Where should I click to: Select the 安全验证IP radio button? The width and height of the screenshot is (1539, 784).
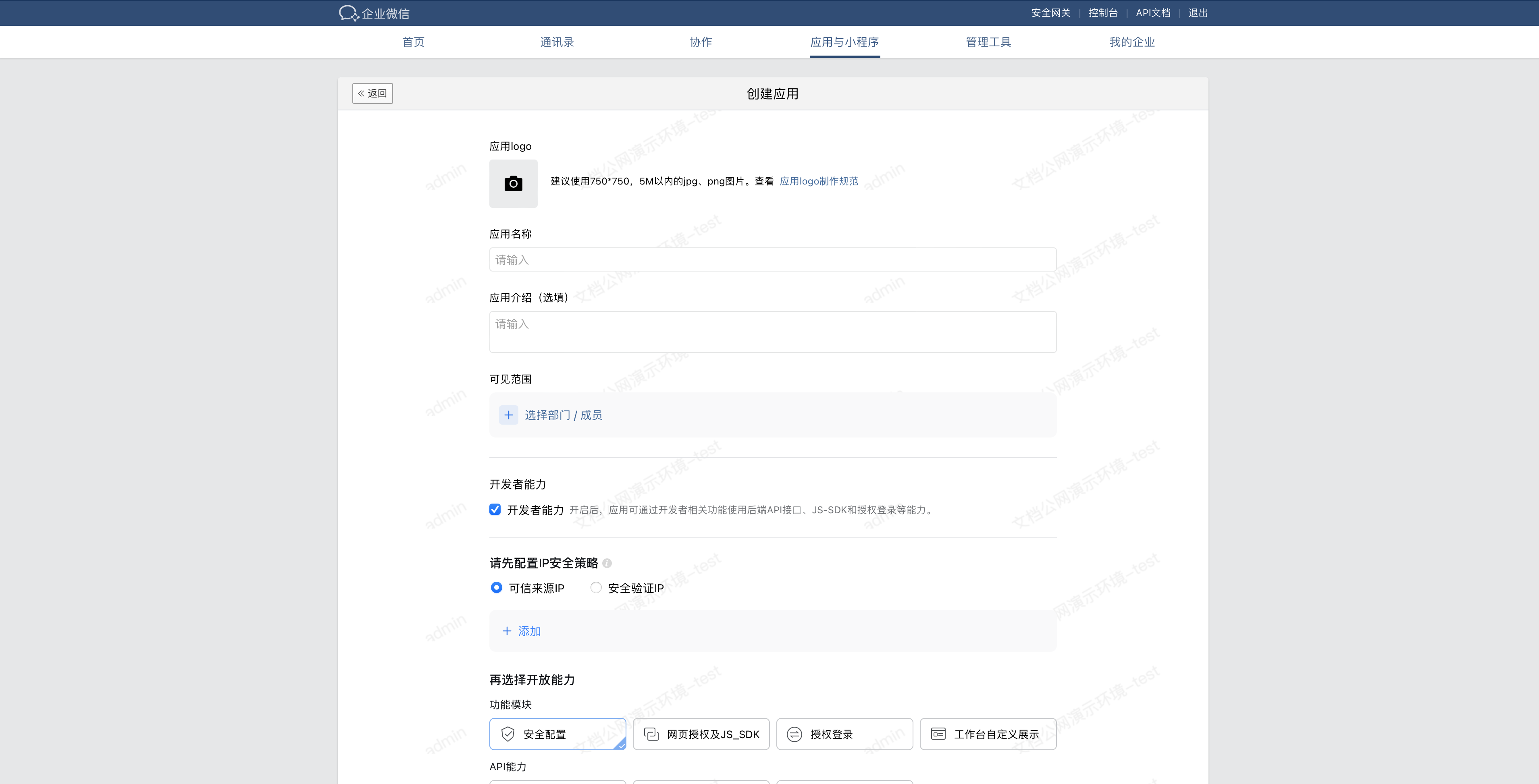[596, 587]
